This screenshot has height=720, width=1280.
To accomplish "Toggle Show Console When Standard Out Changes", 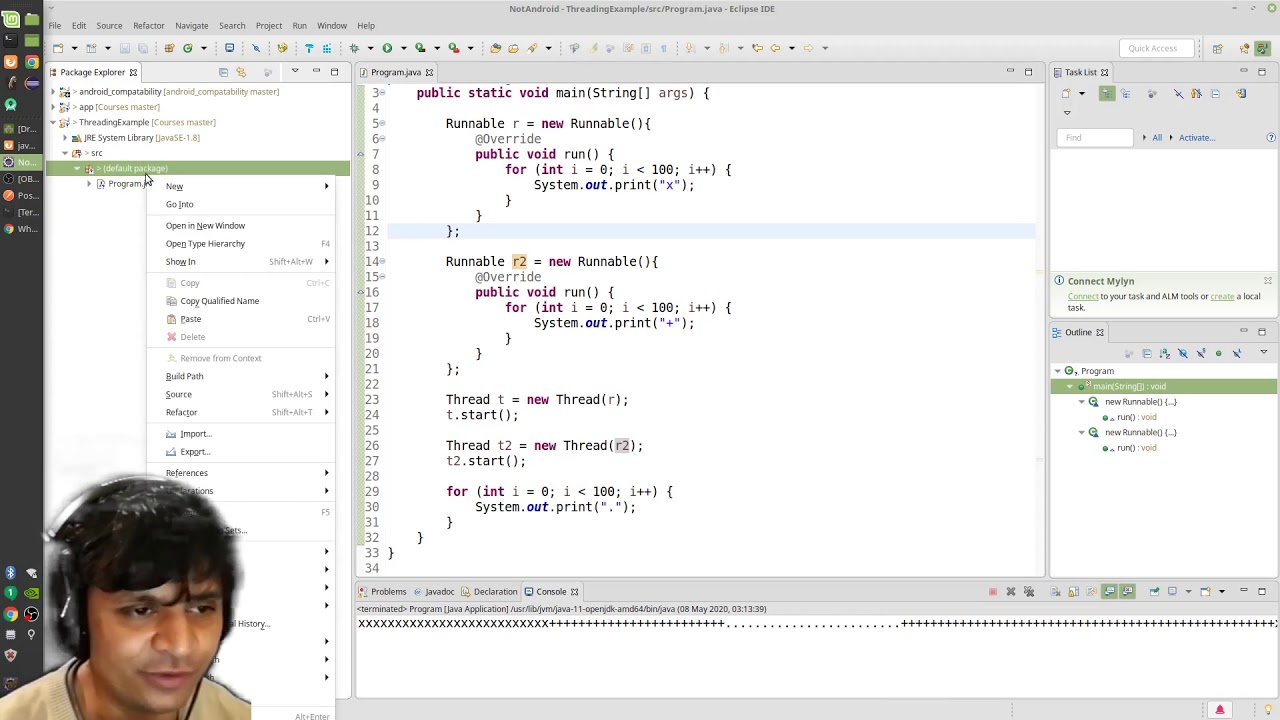I will pos(1109,592).
